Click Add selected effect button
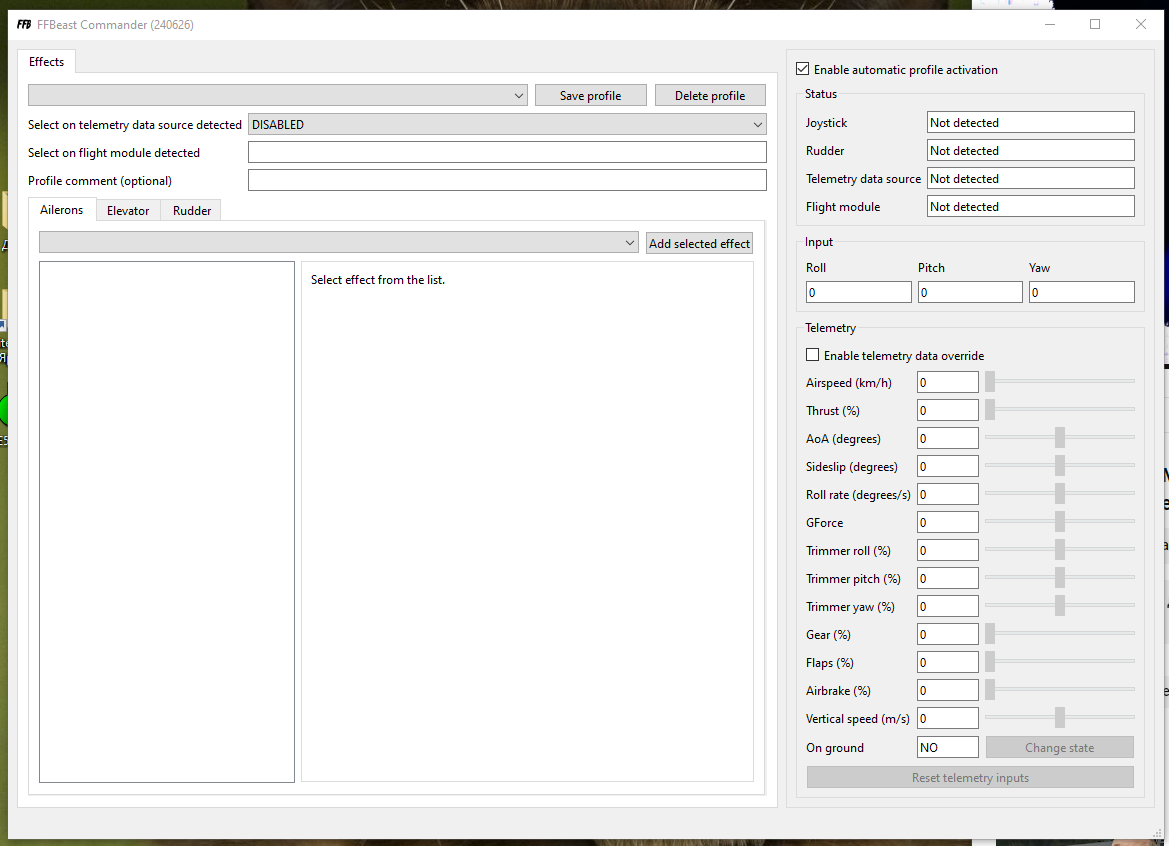 pos(699,243)
